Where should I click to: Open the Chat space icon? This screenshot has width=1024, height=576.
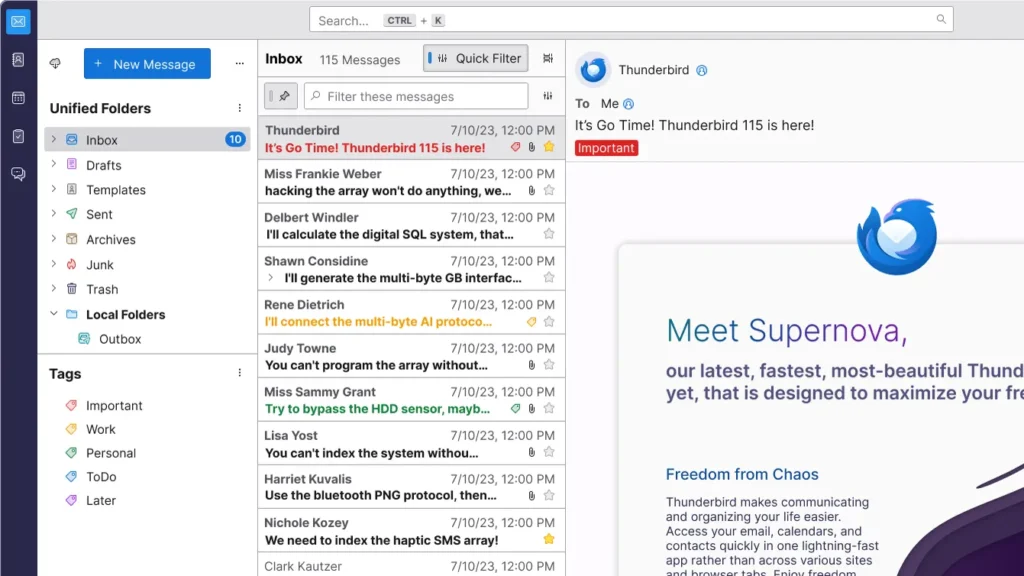point(18,174)
